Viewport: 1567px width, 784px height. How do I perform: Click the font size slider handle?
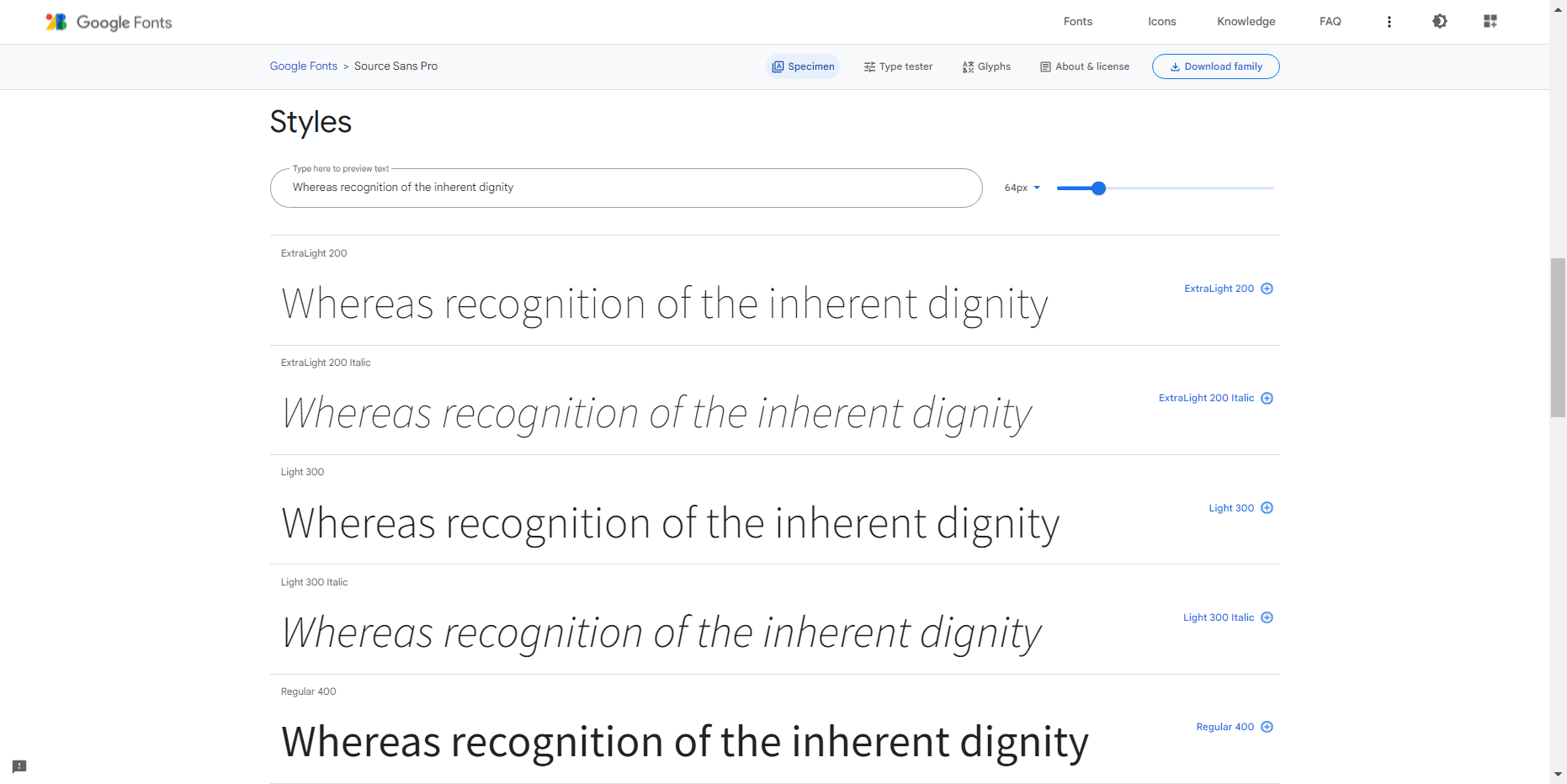(x=1098, y=188)
